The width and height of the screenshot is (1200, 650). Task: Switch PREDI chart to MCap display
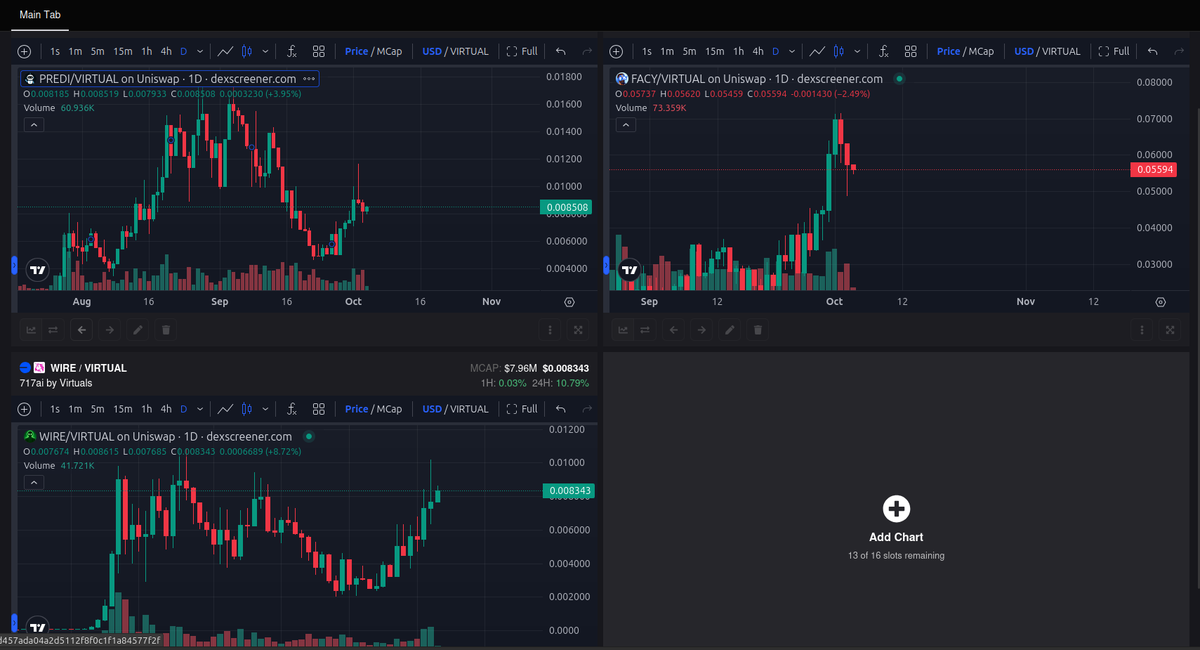point(389,51)
